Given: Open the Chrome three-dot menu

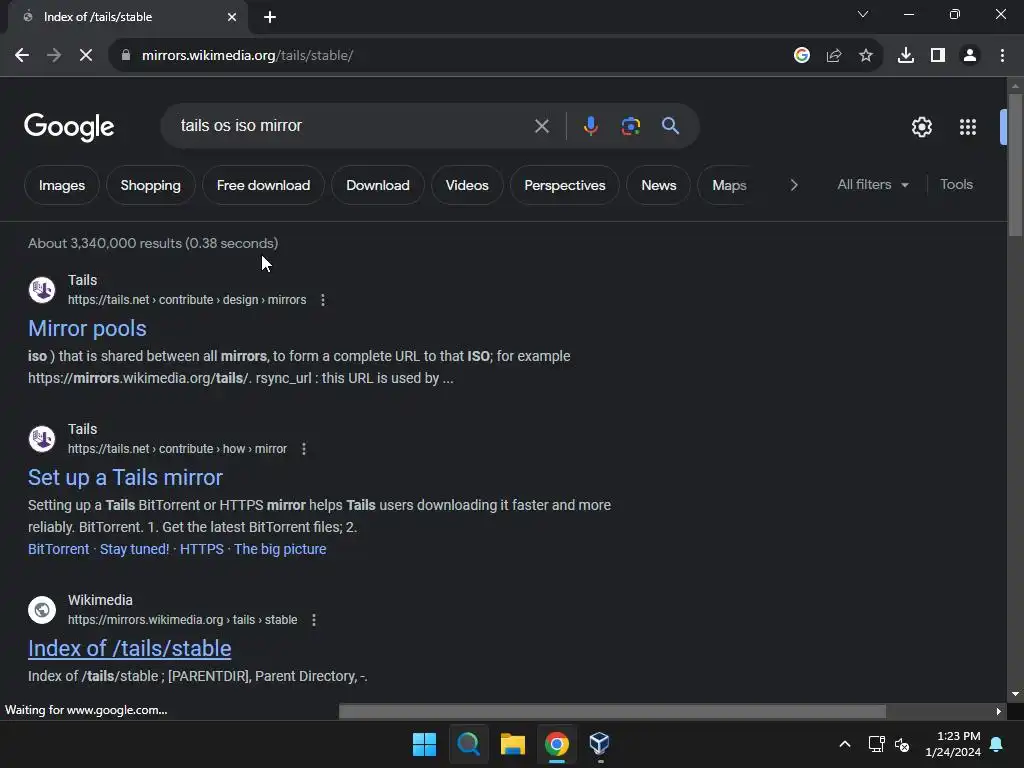Looking at the screenshot, I should point(1002,56).
